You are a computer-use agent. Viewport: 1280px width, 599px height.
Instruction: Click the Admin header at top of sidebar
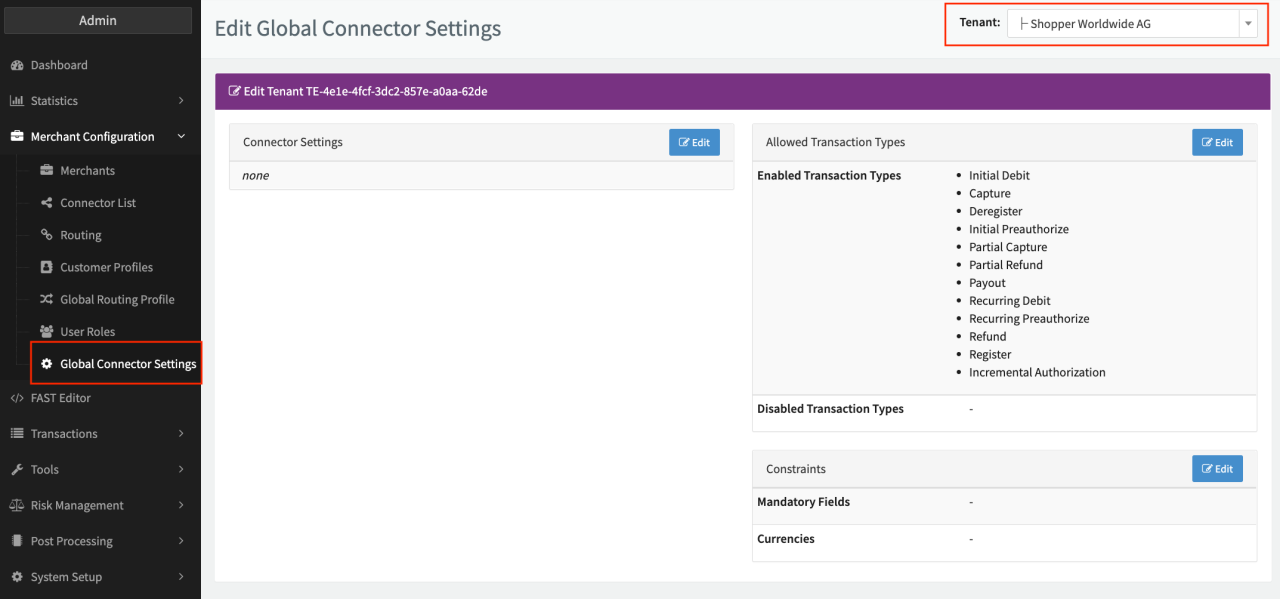point(98,21)
